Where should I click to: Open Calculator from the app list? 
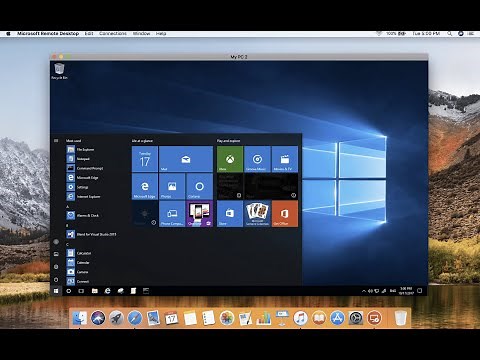tap(79, 253)
